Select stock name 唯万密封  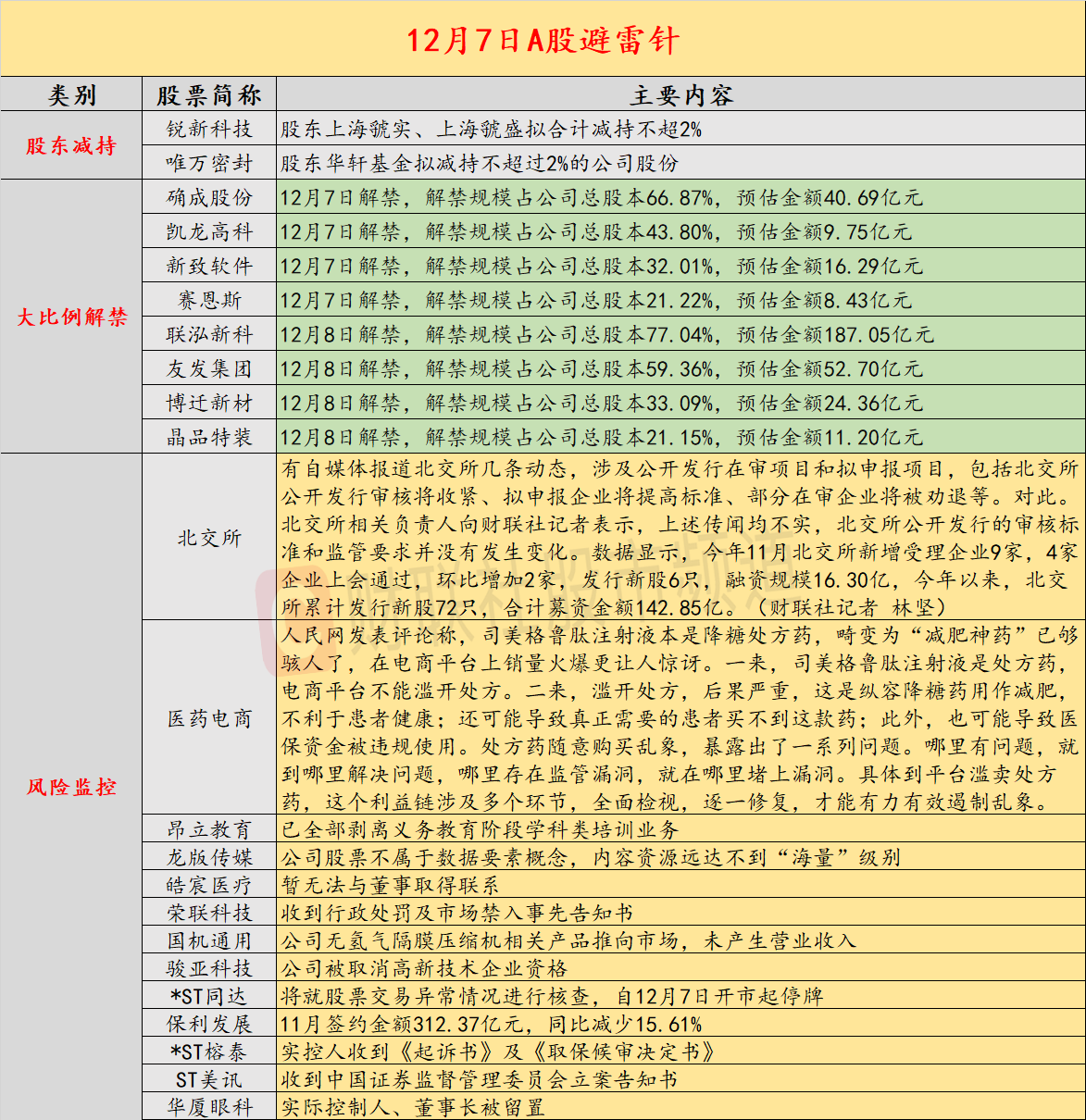[209, 163]
